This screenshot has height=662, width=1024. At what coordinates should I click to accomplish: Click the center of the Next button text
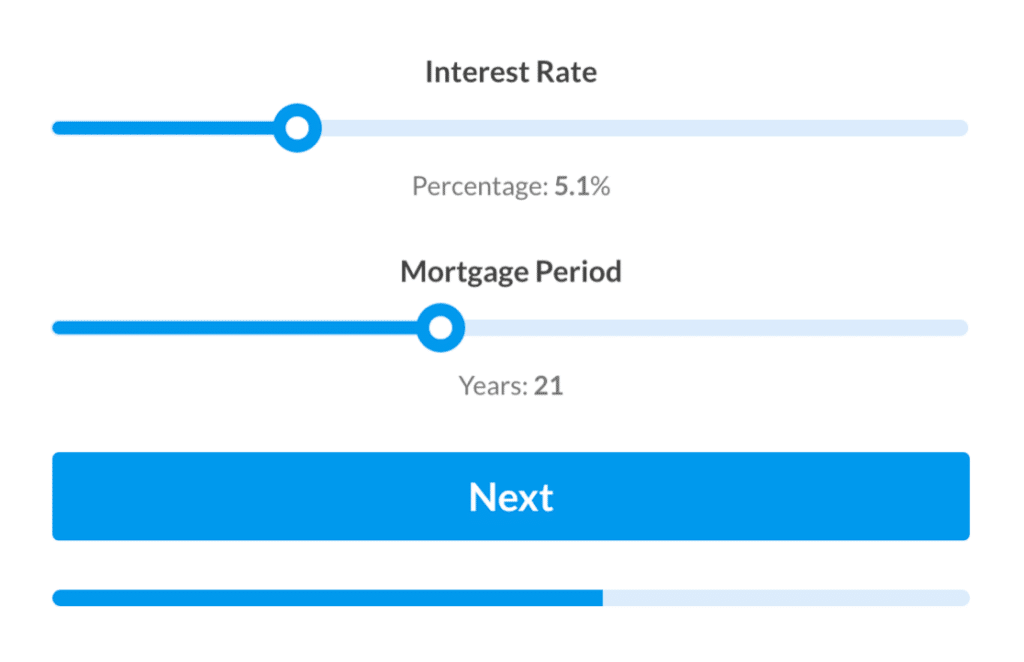tap(510, 496)
